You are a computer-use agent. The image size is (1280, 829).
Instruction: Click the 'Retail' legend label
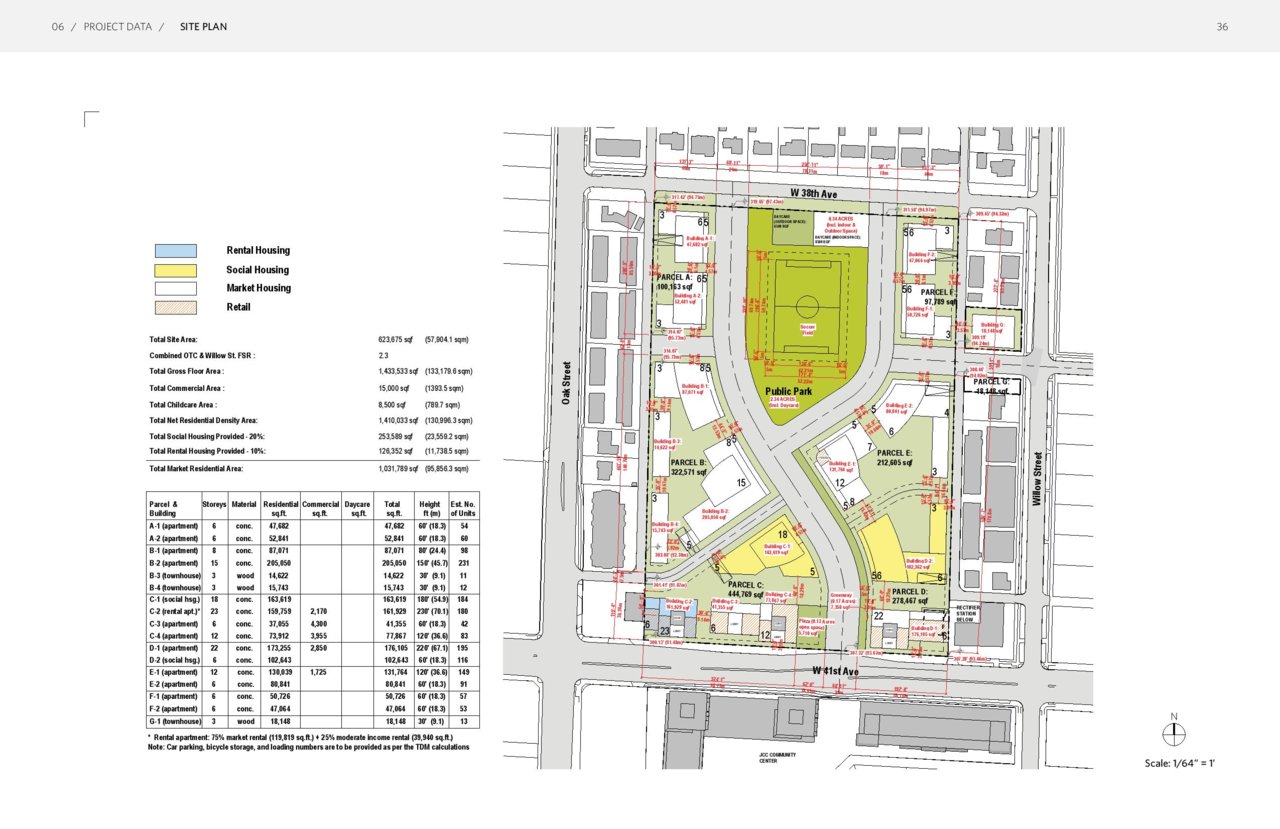238,307
